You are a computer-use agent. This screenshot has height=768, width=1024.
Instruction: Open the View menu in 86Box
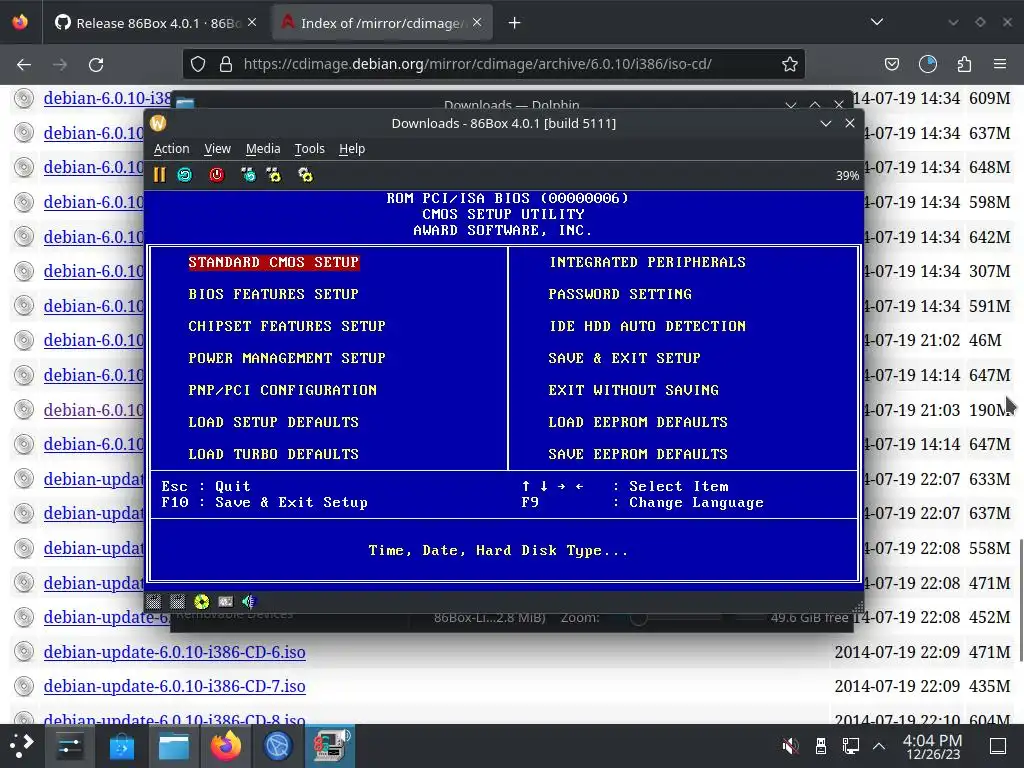[x=217, y=149]
